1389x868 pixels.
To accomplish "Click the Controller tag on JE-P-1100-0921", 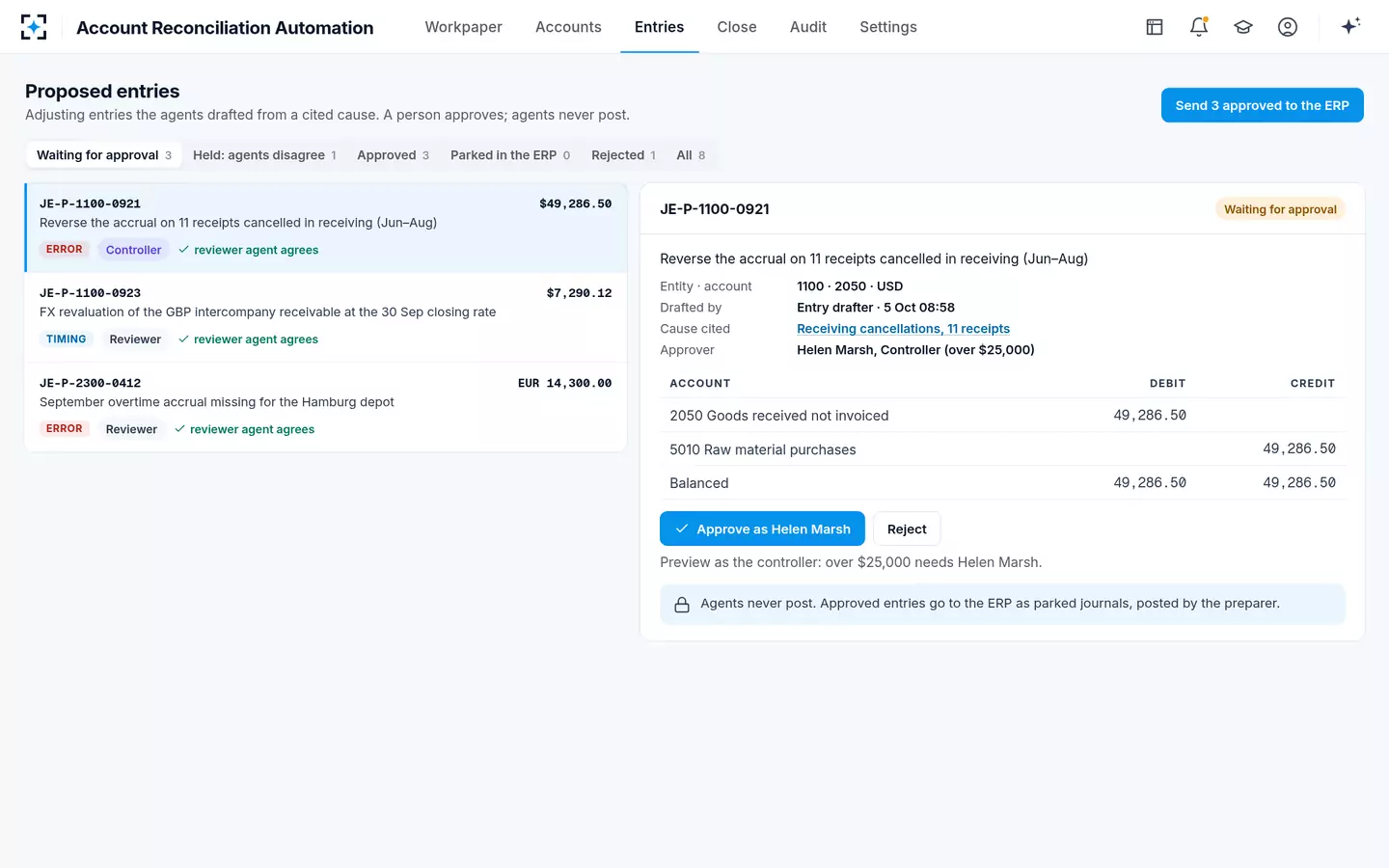I will (x=133, y=250).
